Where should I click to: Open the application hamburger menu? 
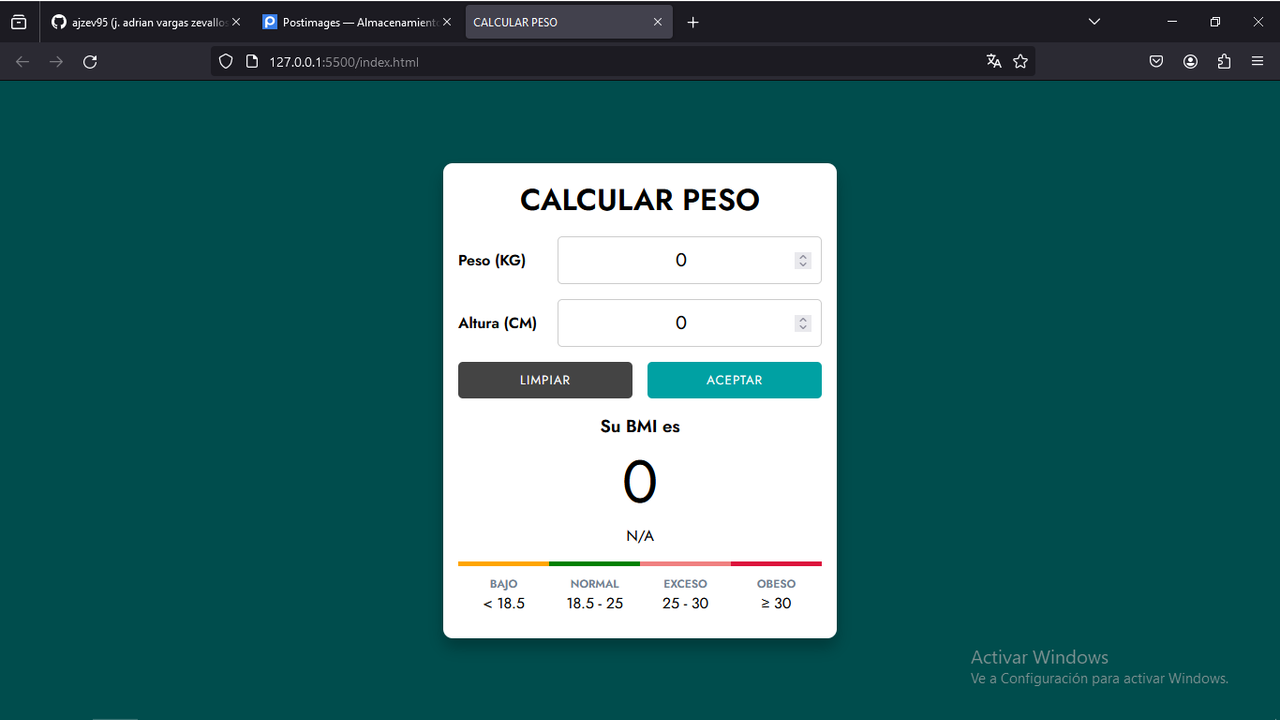coord(1257,61)
